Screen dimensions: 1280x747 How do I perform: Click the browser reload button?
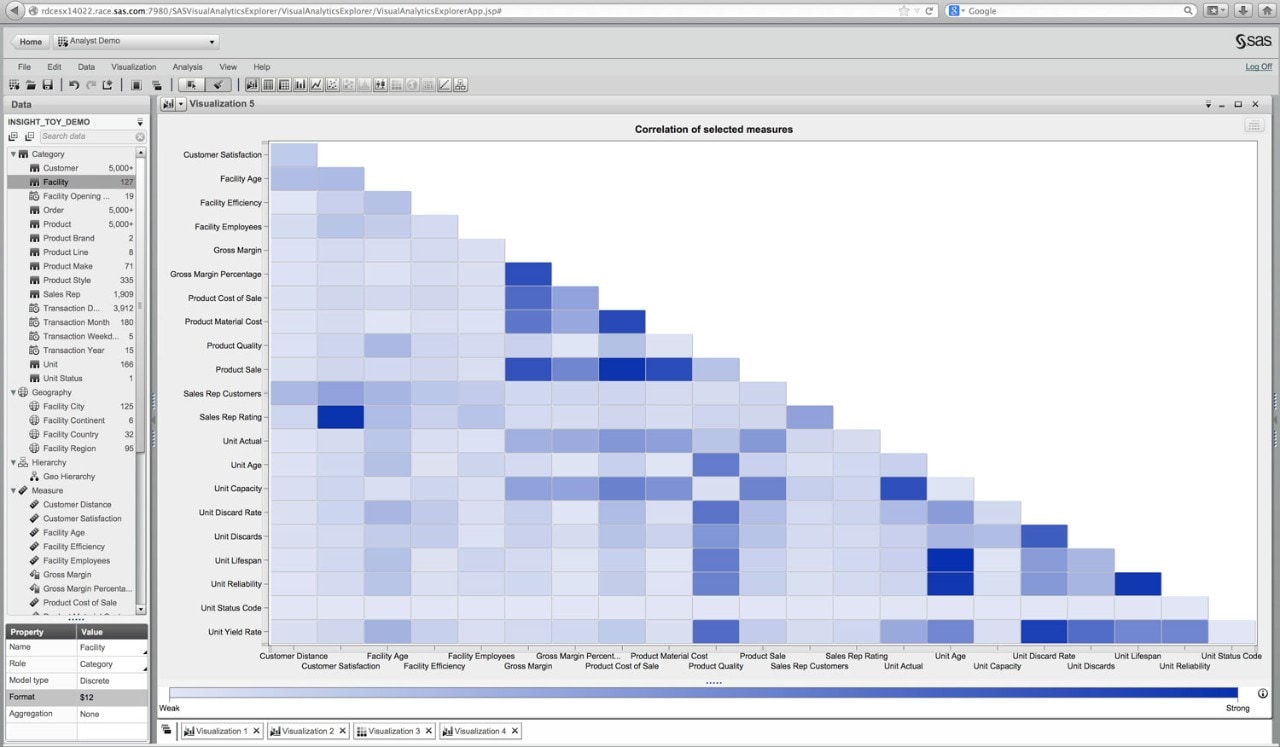pyautogui.click(x=929, y=10)
